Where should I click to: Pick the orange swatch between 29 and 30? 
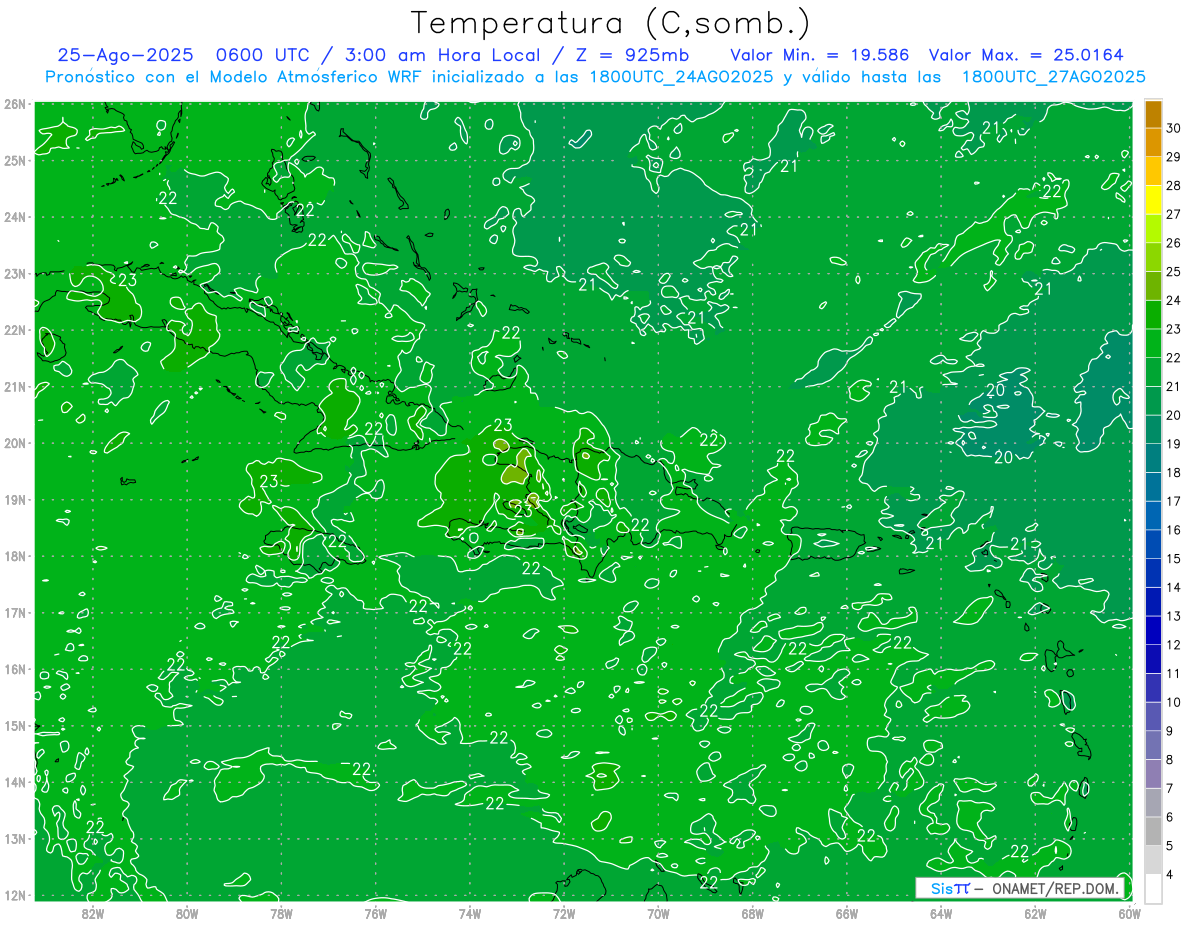[1153, 142]
